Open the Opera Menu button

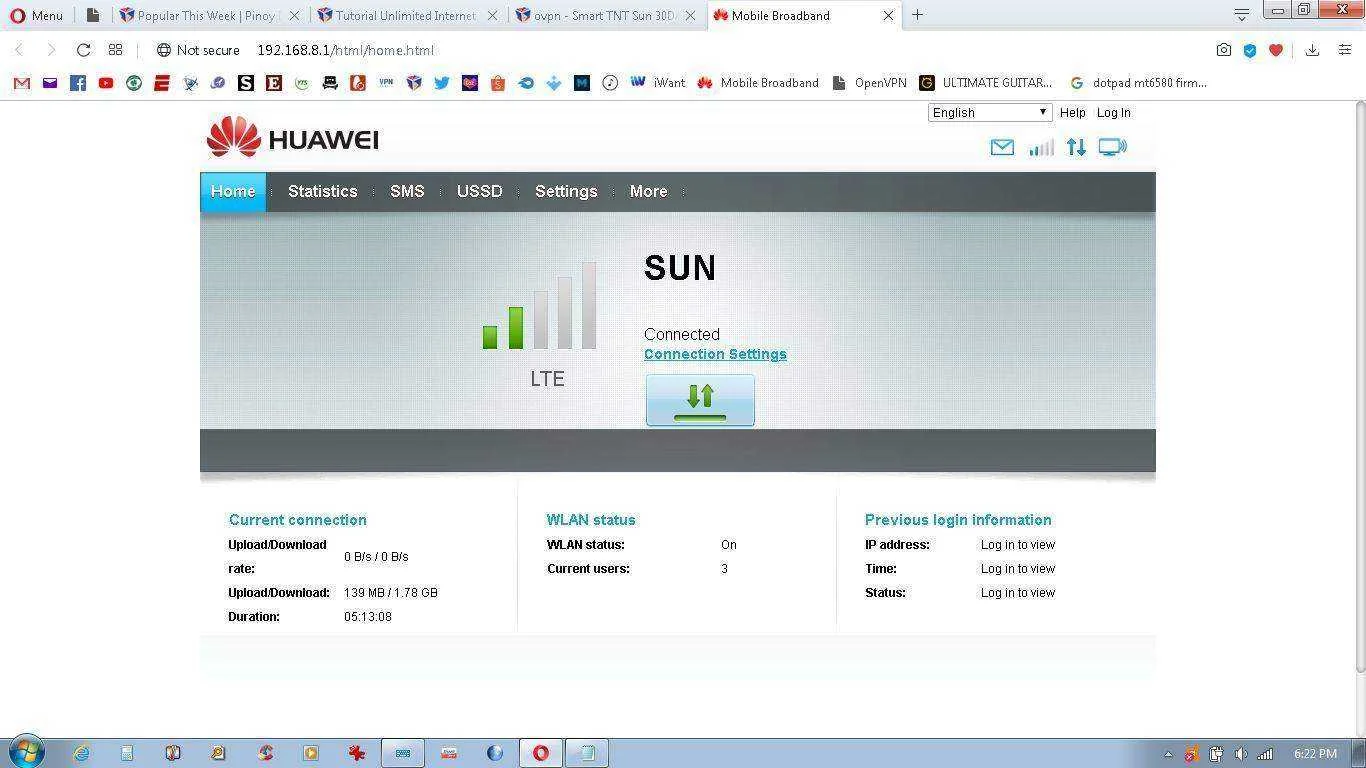pyautogui.click(x=36, y=15)
